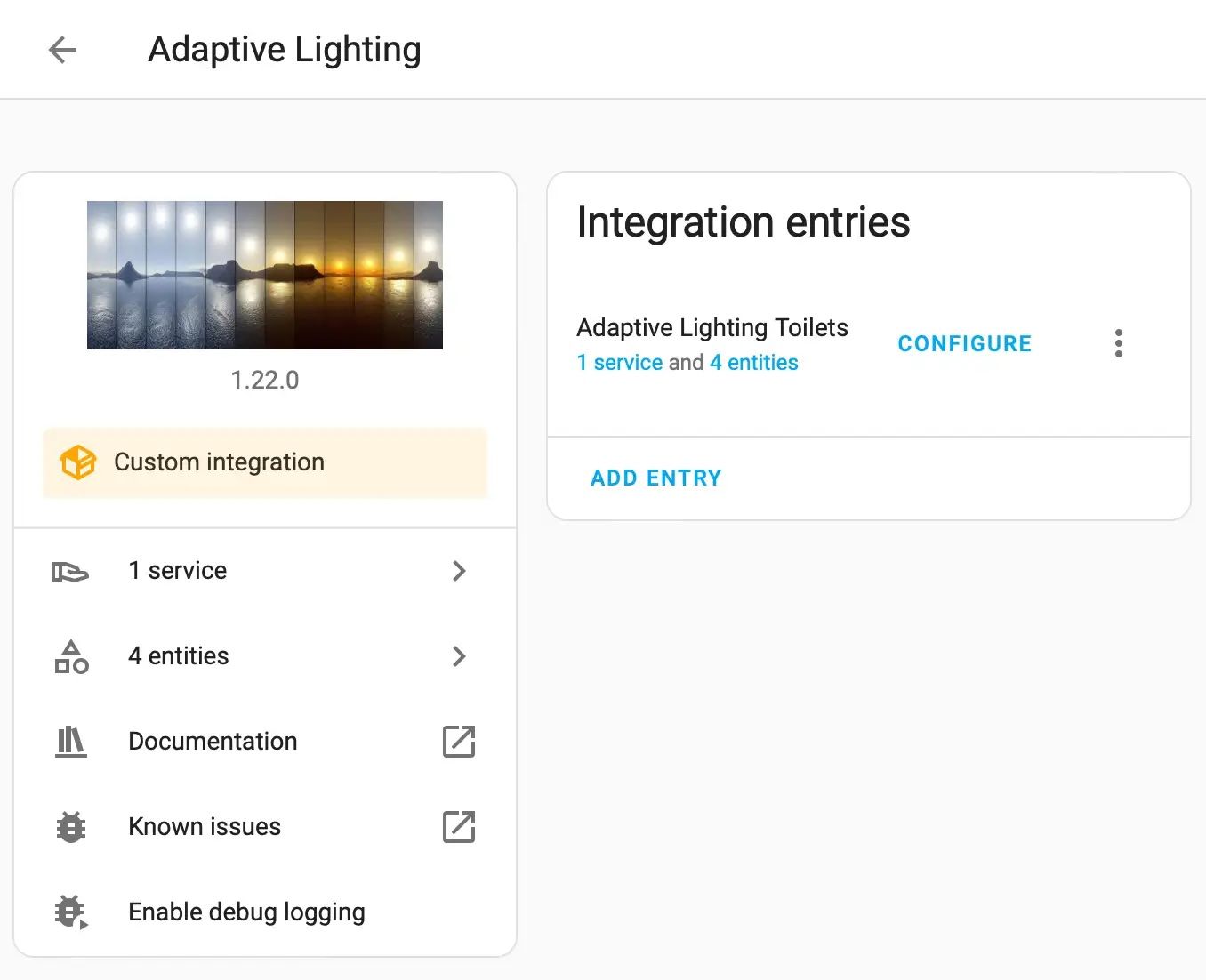Open the blue '1 service' link in entry

(620, 363)
